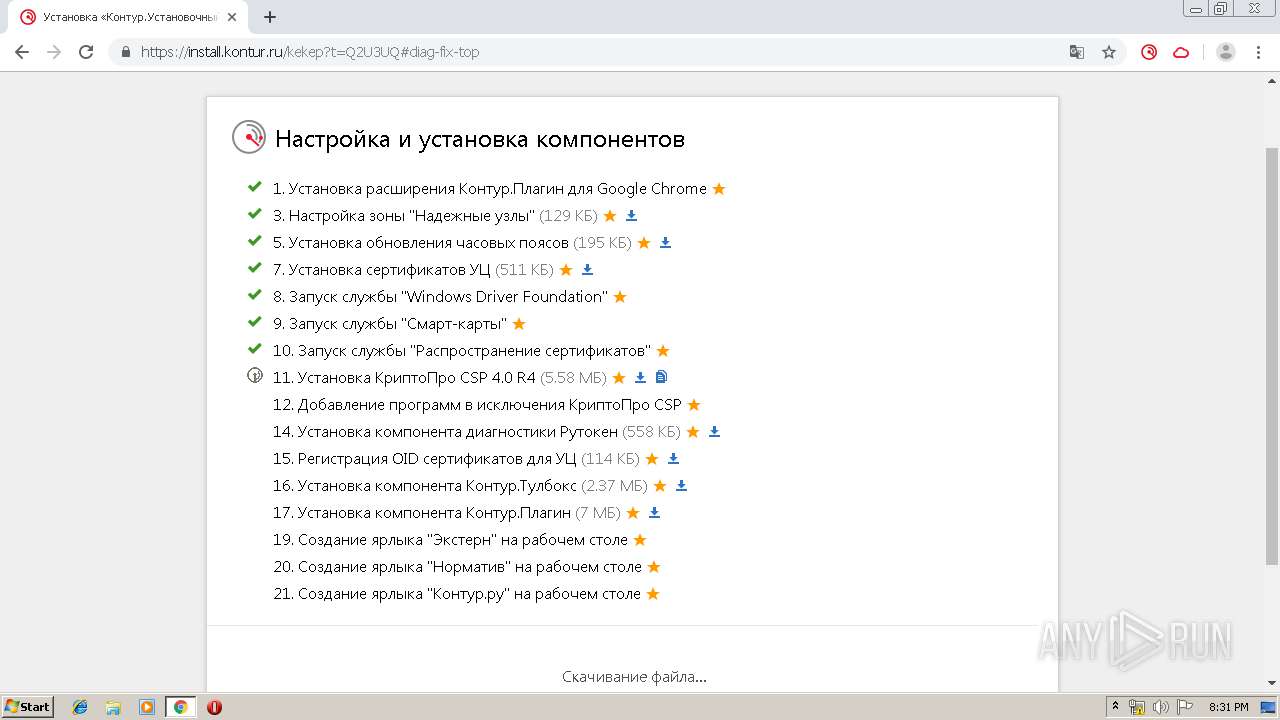Click "16. Установка компонента Контур.Тулбокс" text

tap(425, 486)
